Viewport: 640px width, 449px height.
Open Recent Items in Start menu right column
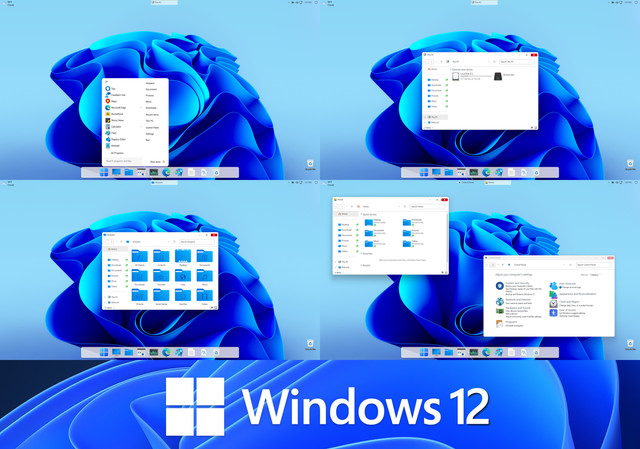pyautogui.click(x=152, y=115)
